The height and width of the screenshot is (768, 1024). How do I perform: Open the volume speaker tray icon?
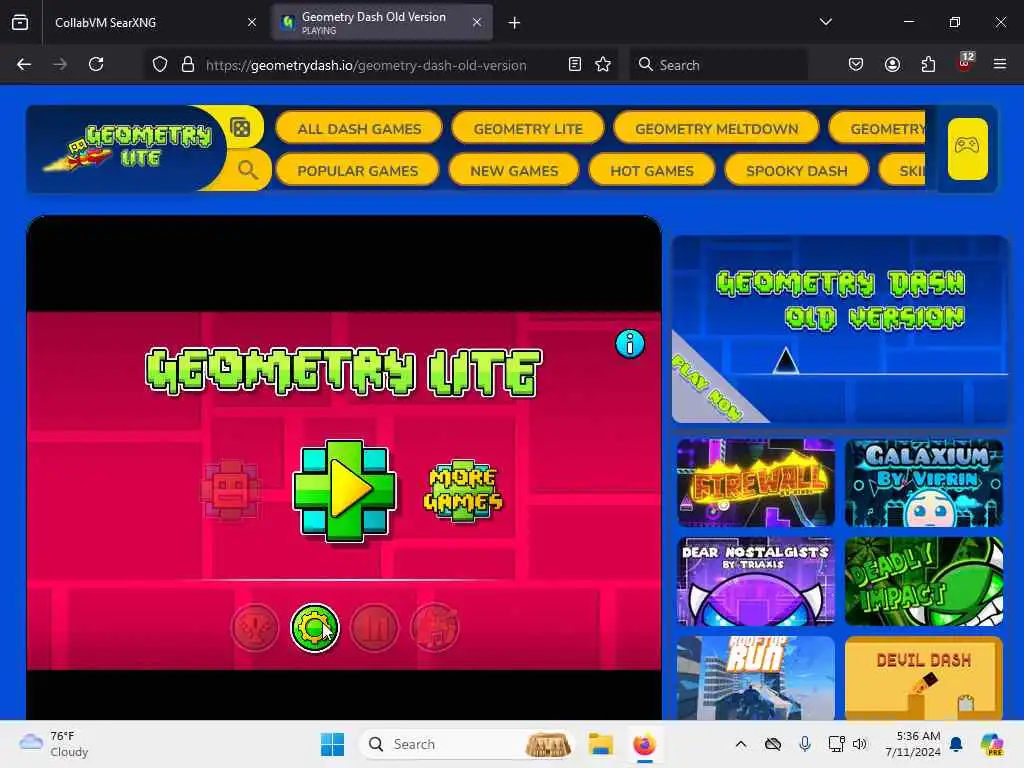click(859, 744)
